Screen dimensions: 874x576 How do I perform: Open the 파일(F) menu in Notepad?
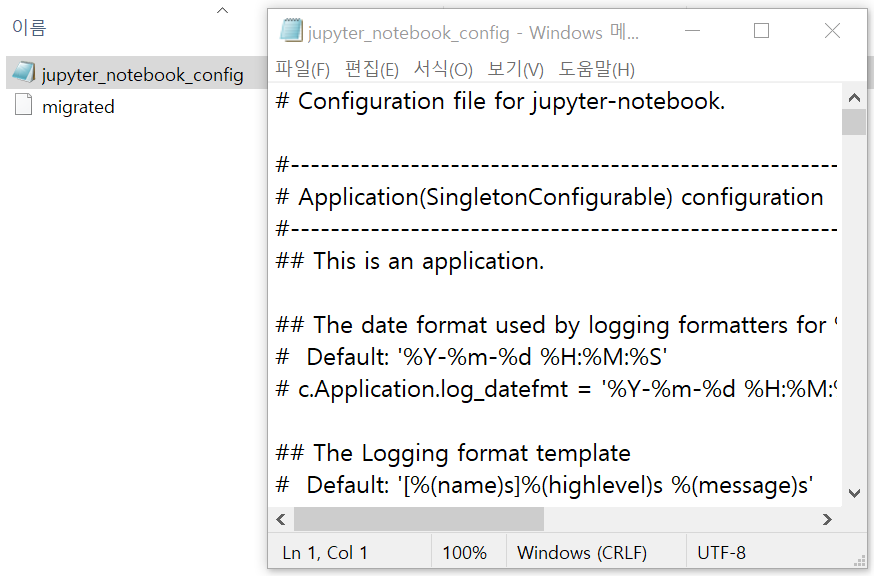coord(303,70)
